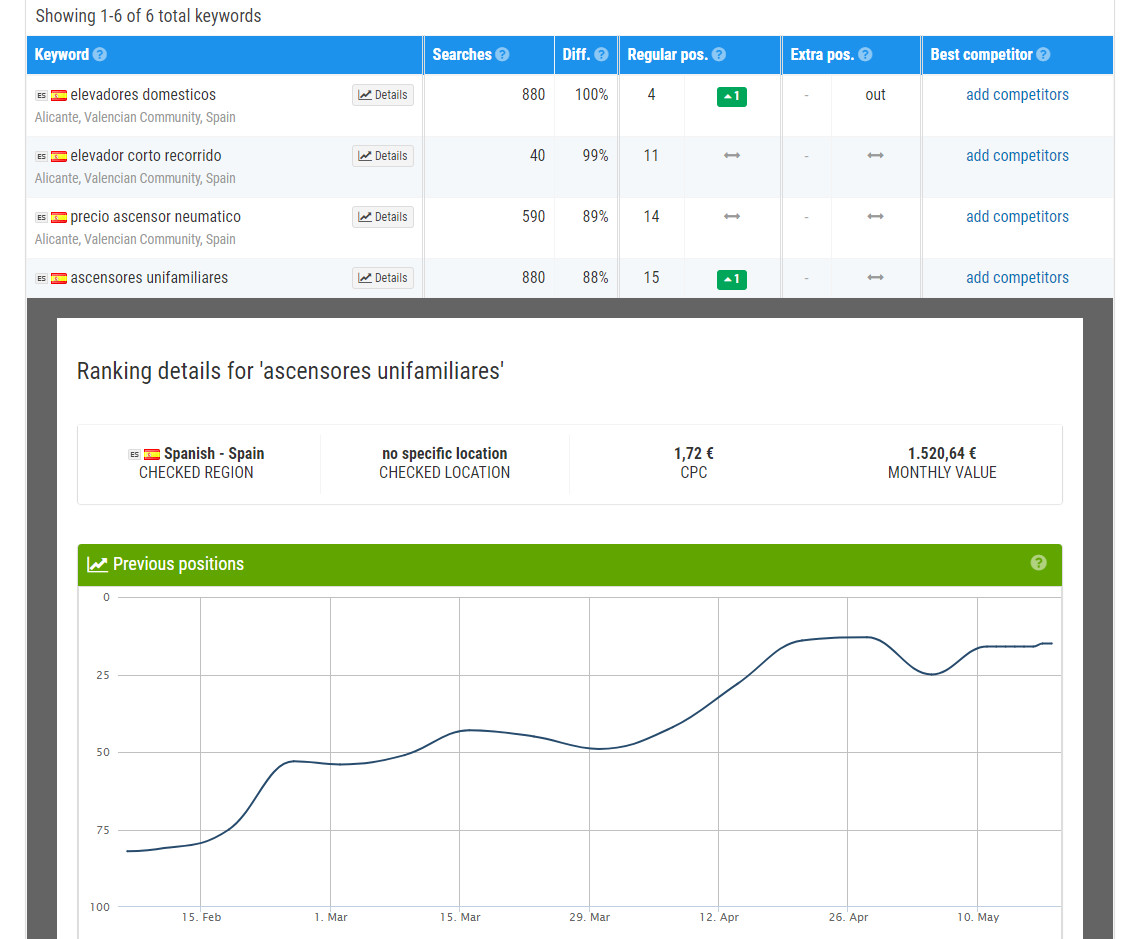1124x939 pixels.
Task: Click help icon beside Diff. header
Action: (x=601, y=54)
